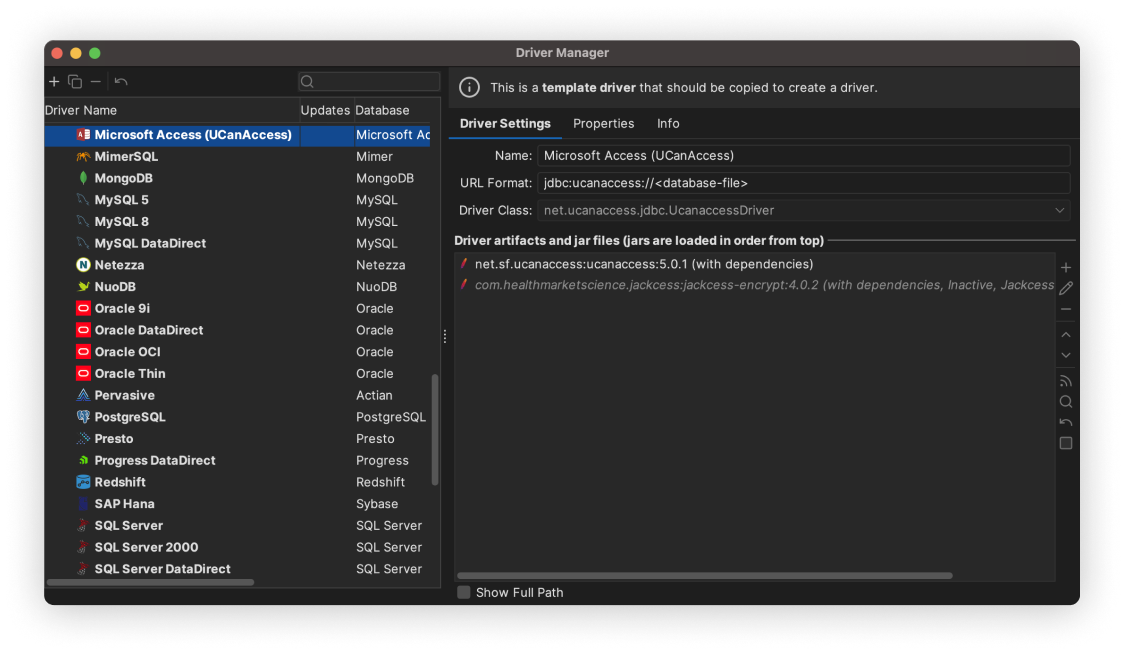Image resolution: width=1124 pixels, height=654 pixels.
Task: Open the Properties tab
Action: pos(604,123)
